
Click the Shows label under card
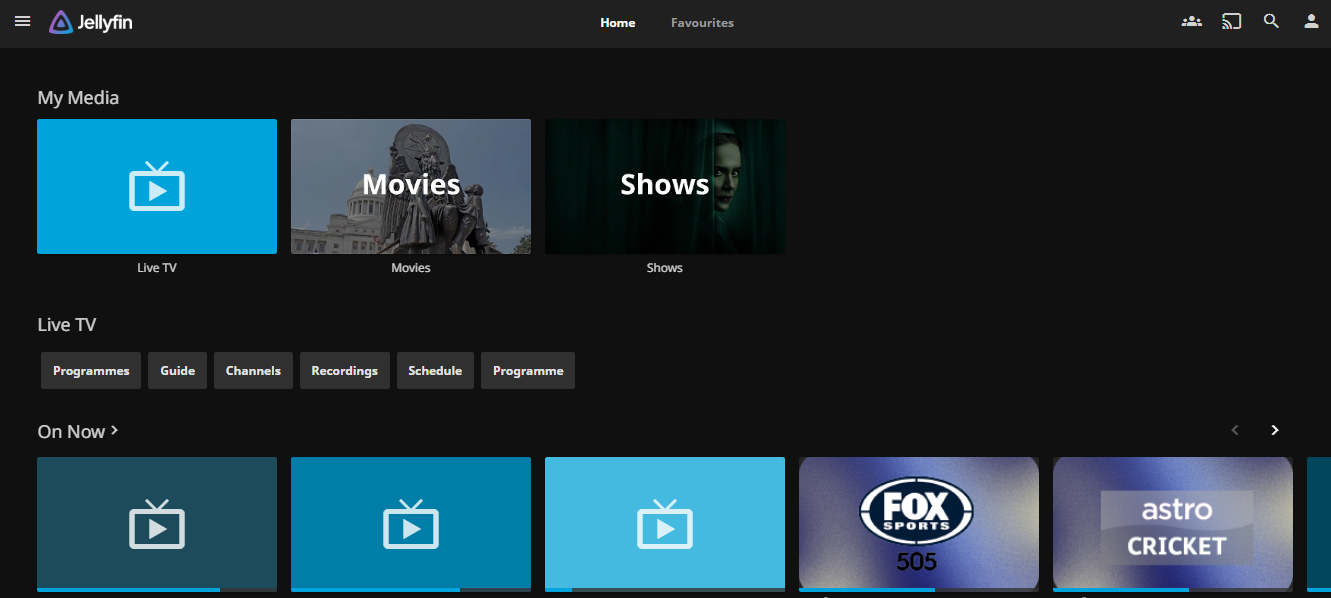665,268
